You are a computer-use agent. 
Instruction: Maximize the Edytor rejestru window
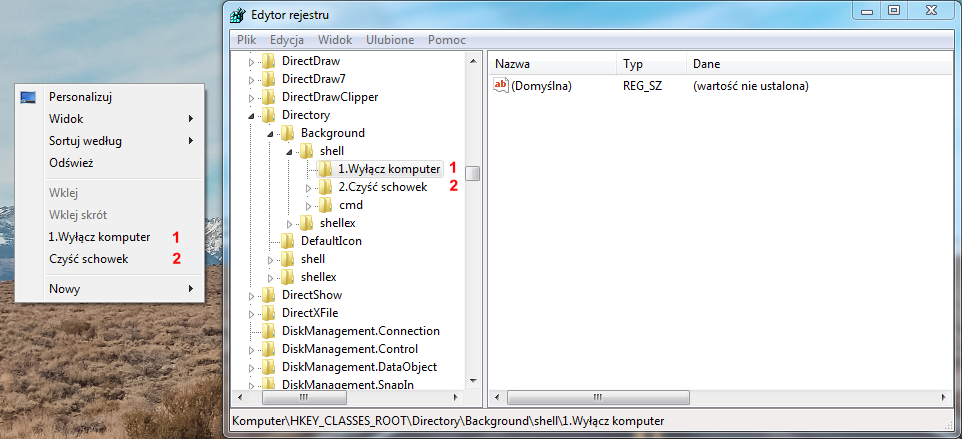coord(895,9)
